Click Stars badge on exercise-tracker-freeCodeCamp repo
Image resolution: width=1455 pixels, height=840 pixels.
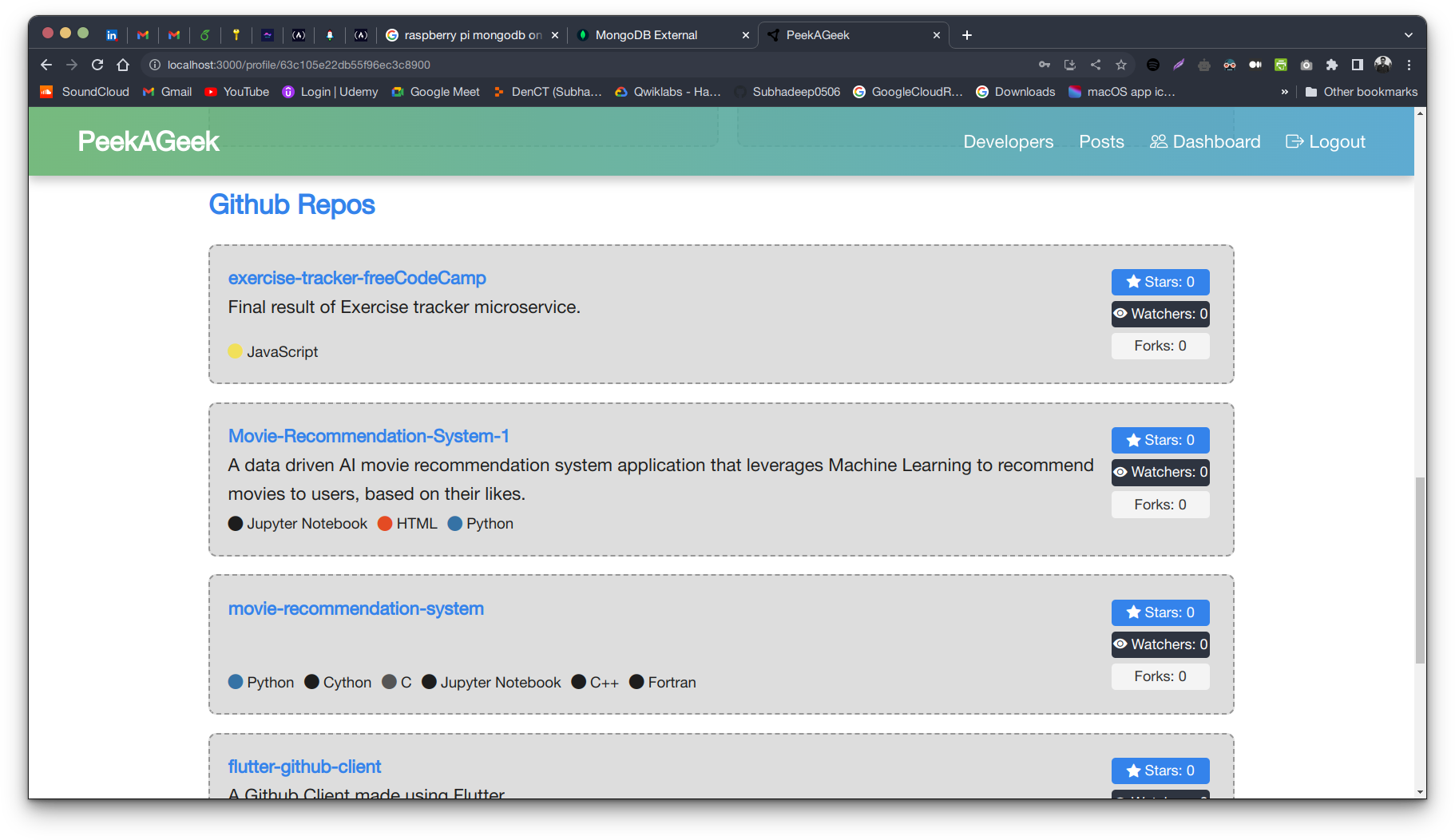pyautogui.click(x=1160, y=282)
